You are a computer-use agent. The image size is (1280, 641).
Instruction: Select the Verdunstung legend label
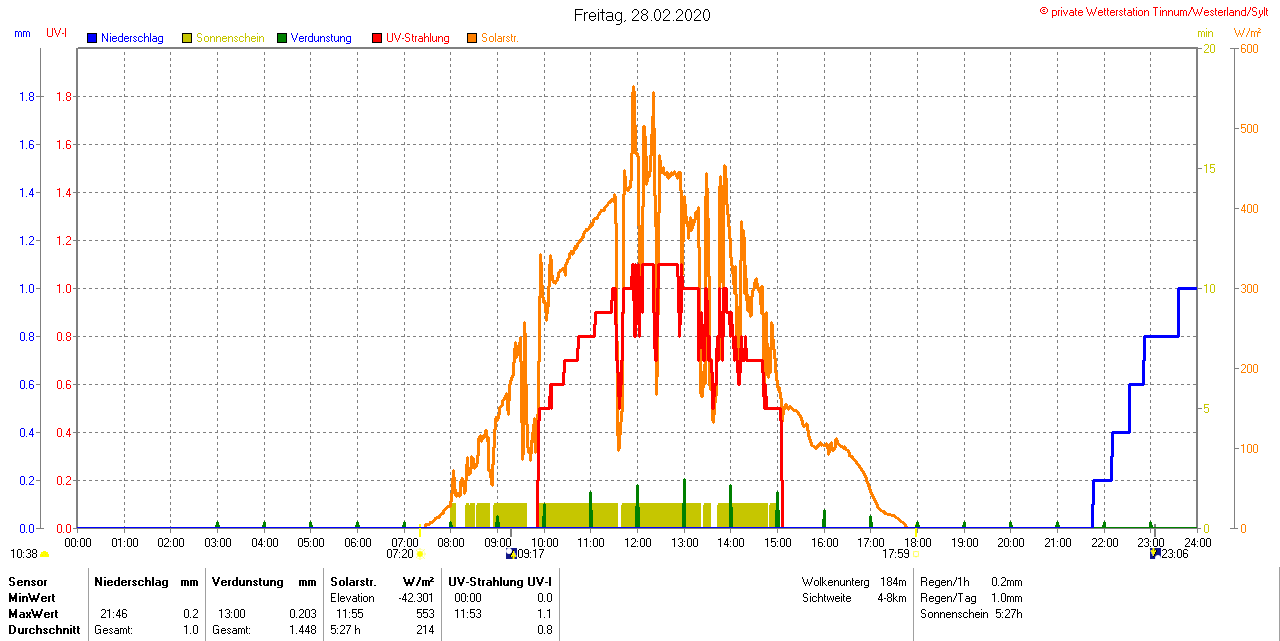coord(321,38)
